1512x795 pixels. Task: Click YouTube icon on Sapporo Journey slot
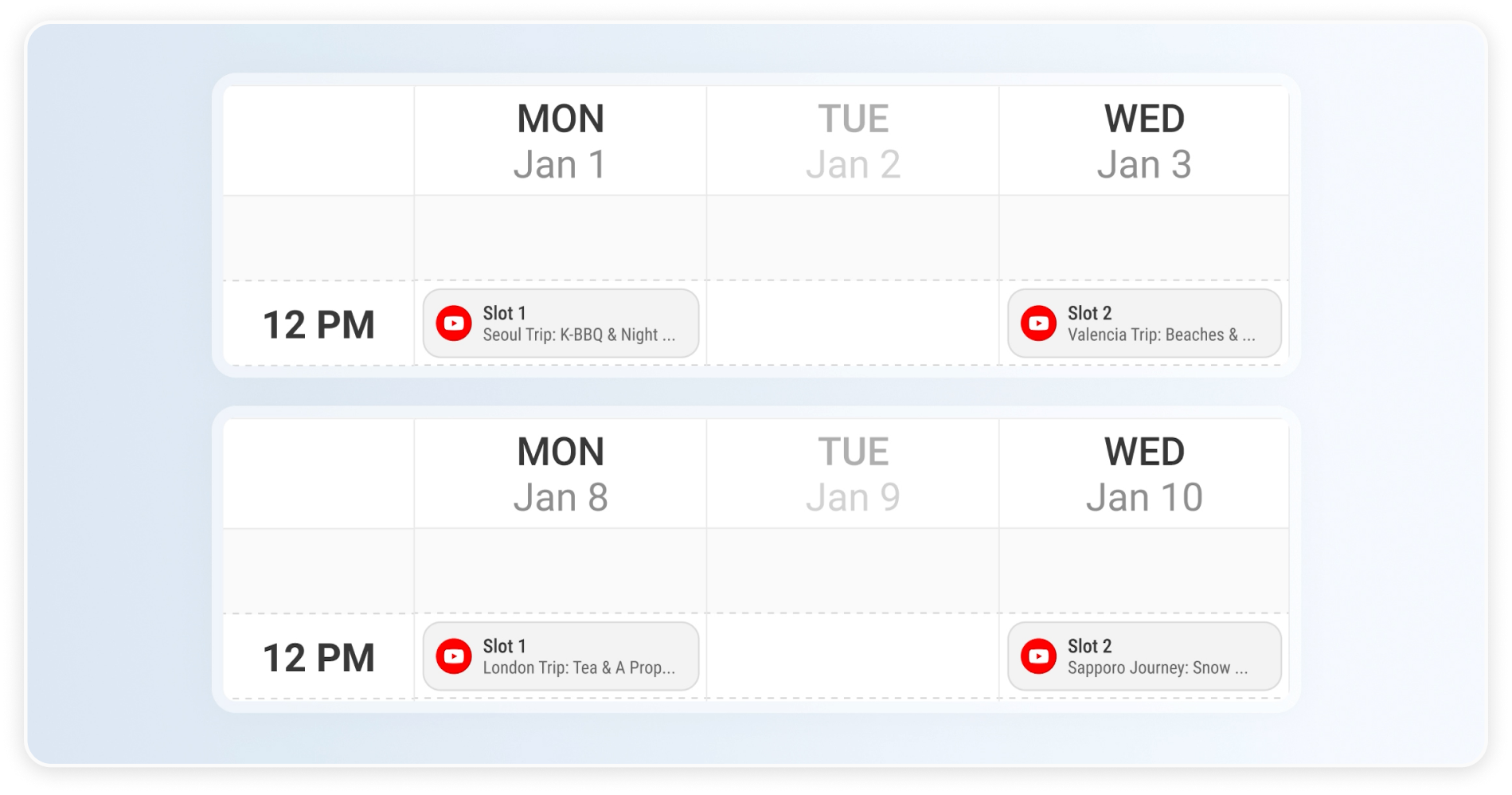[1038, 656]
